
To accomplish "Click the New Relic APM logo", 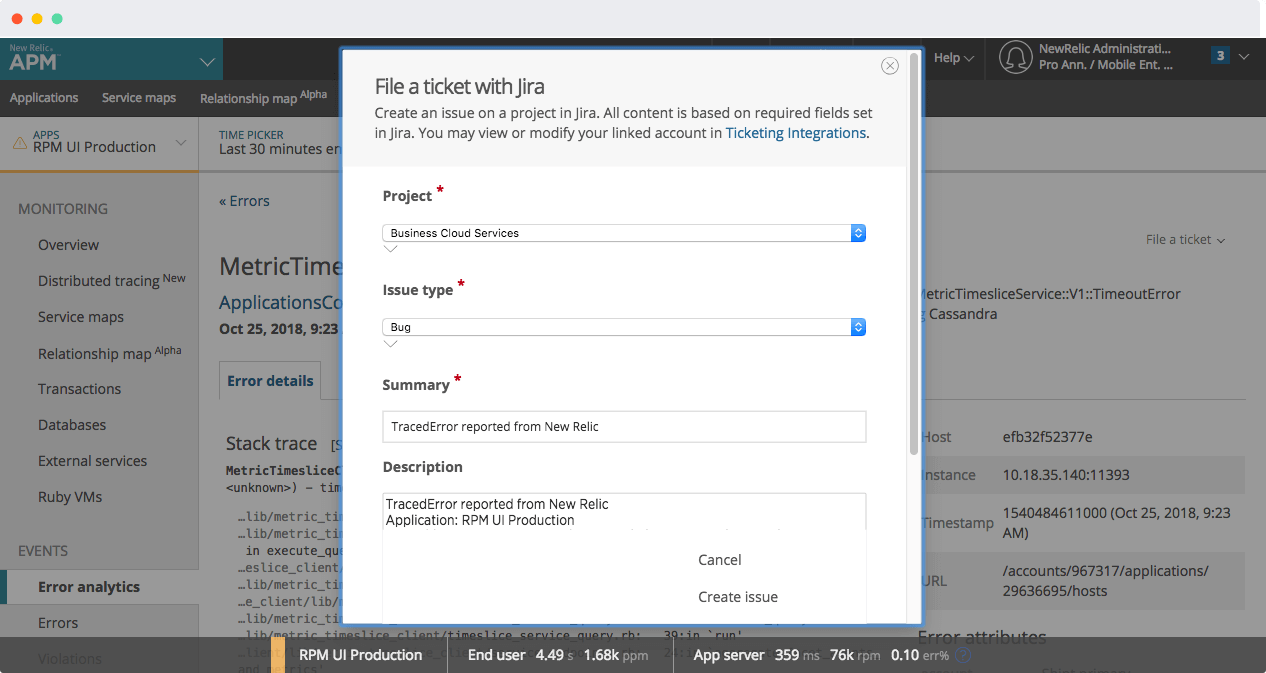I will [34, 58].
